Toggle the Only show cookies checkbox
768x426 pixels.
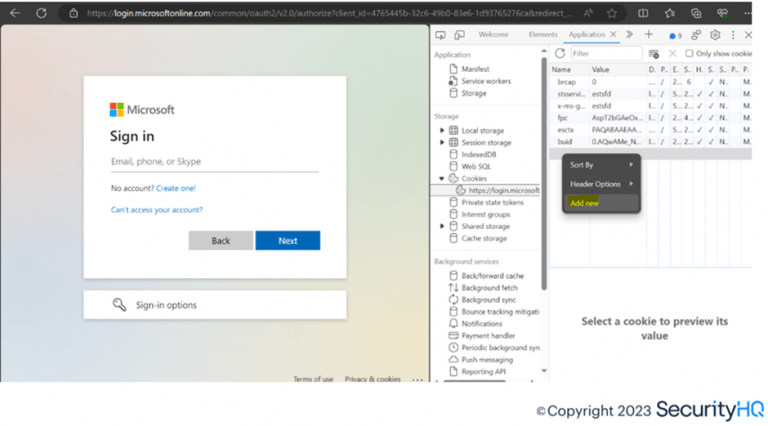(x=688, y=53)
